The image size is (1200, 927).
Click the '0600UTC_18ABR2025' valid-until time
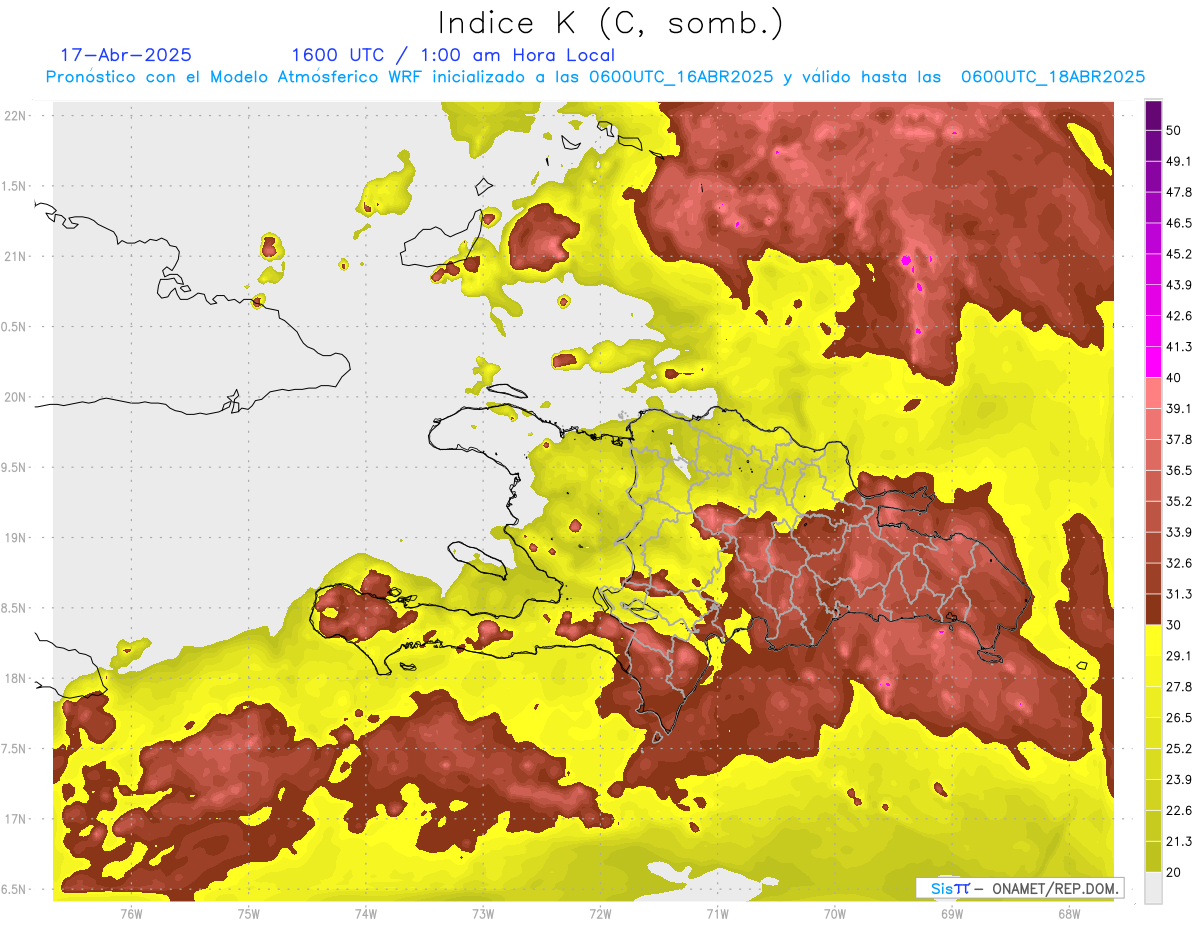pos(1052,77)
